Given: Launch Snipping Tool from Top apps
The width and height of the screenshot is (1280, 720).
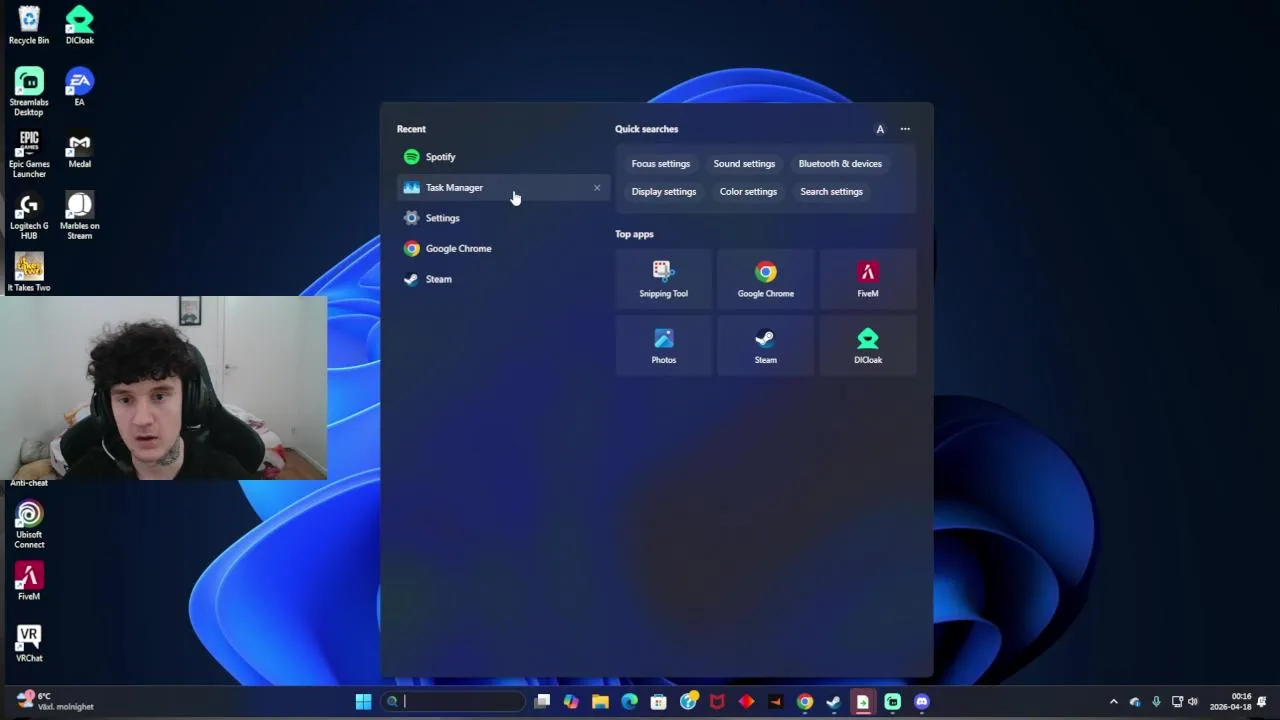Looking at the screenshot, I should click(x=664, y=279).
